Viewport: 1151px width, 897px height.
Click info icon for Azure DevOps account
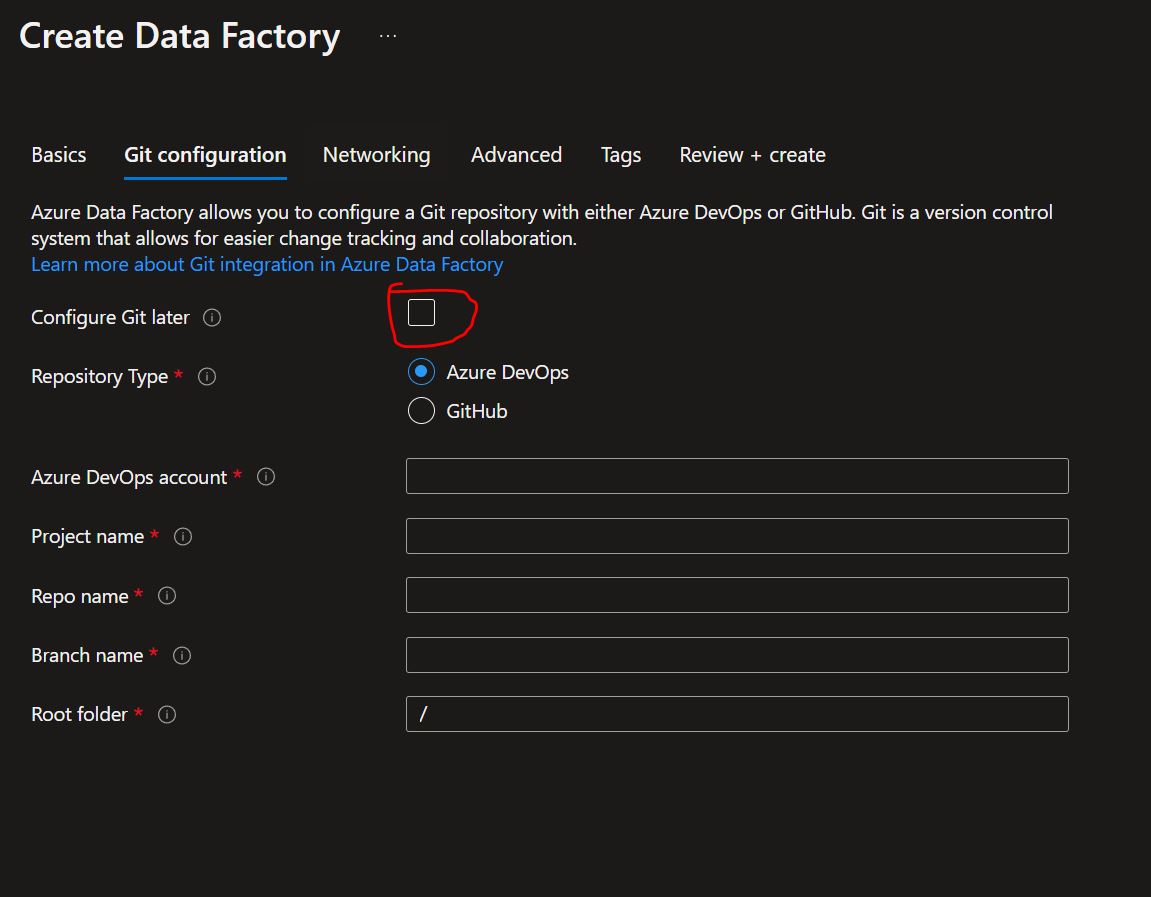266,477
